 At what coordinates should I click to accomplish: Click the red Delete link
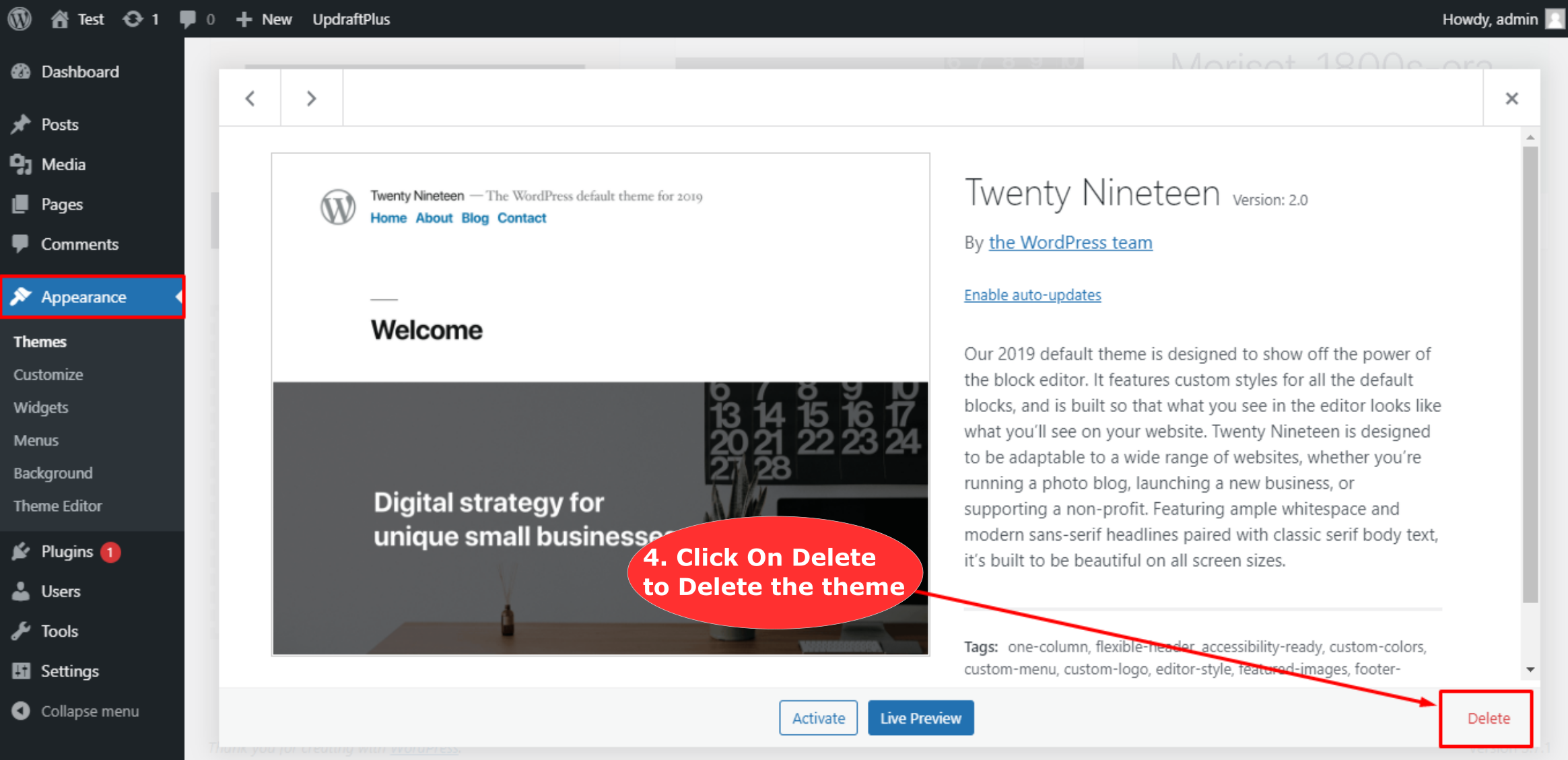[x=1488, y=718]
